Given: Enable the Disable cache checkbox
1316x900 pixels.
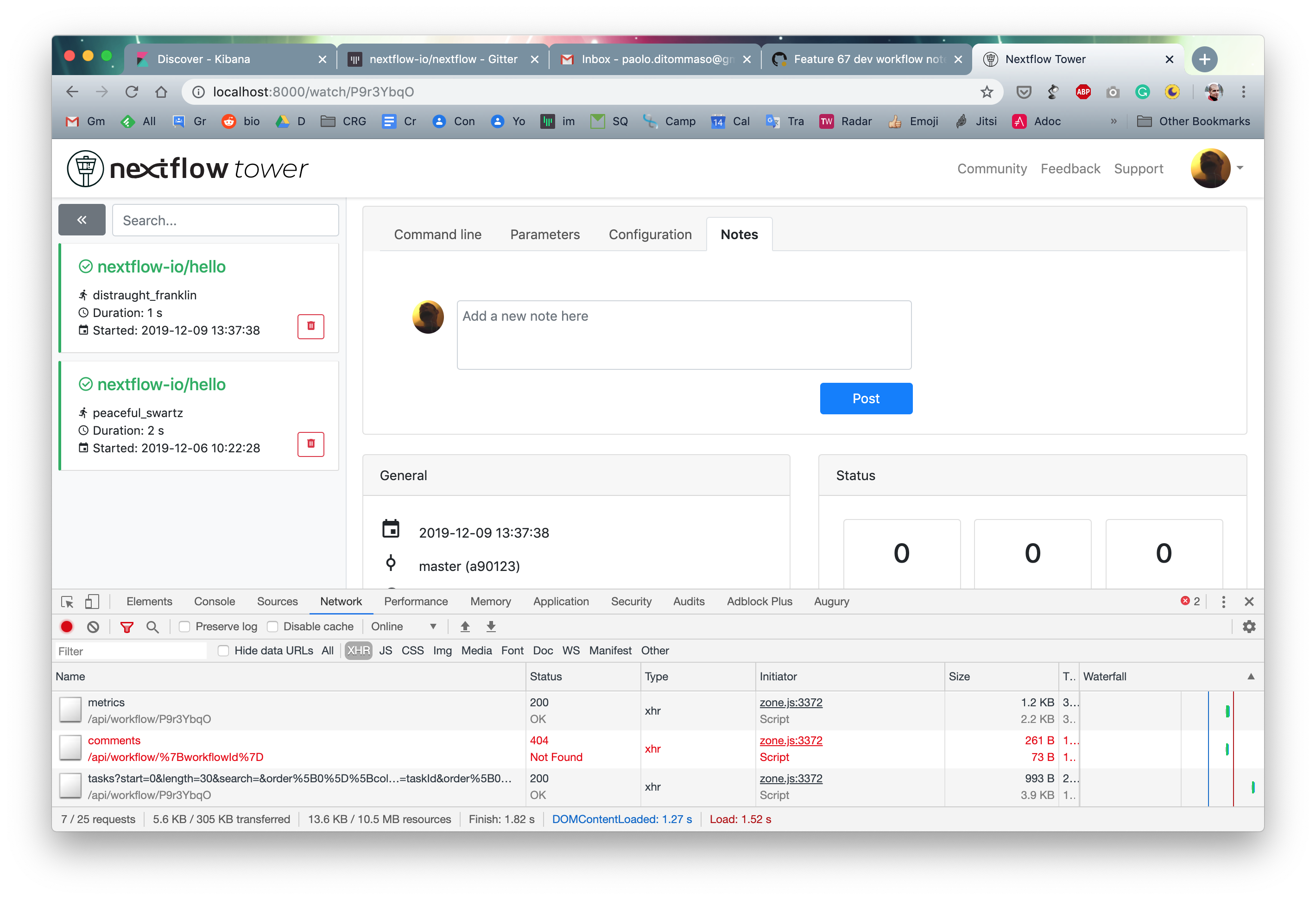Looking at the screenshot, I should (272, 627).
